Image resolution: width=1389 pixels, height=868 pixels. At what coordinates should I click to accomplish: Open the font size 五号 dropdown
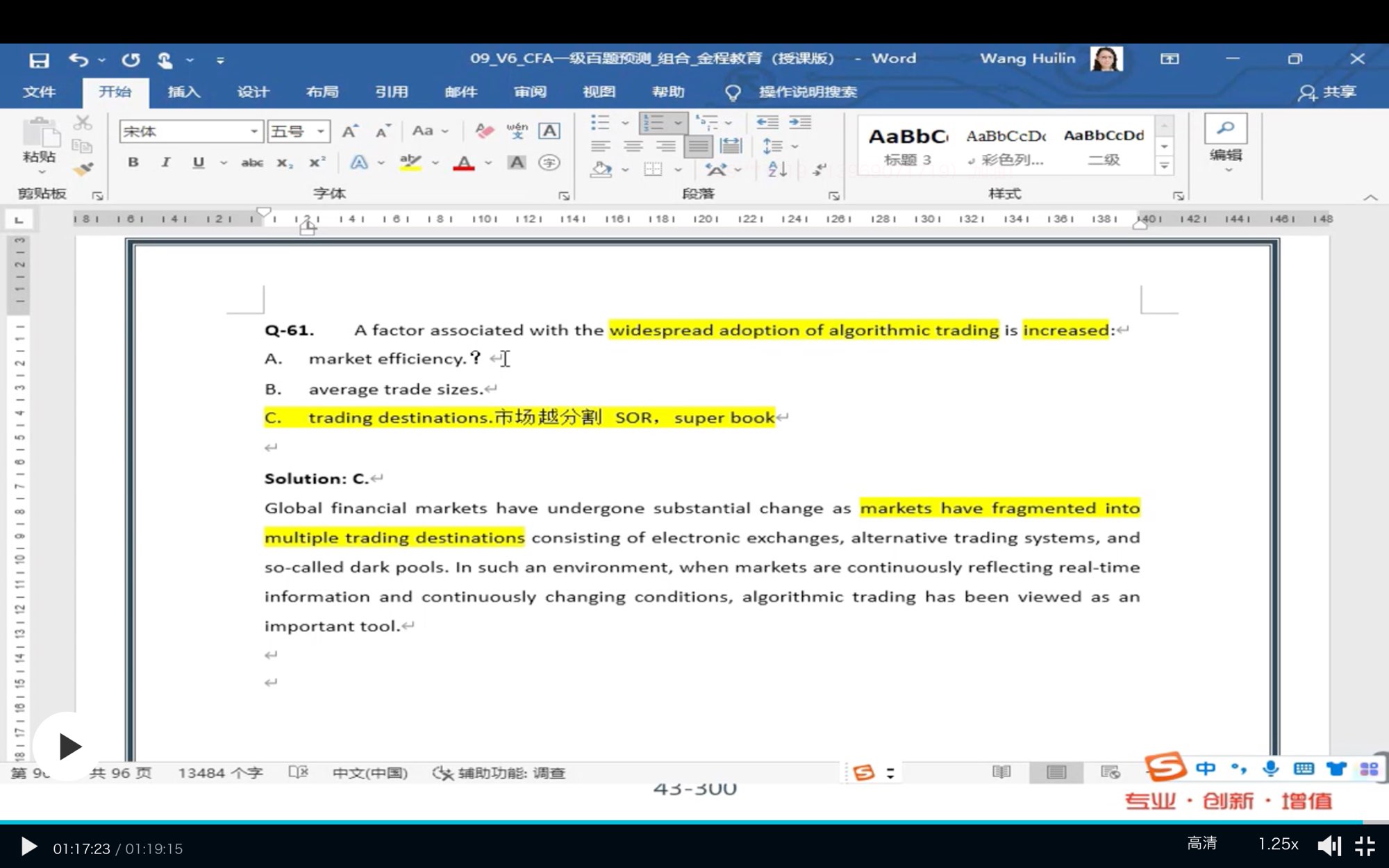(320, 131)
